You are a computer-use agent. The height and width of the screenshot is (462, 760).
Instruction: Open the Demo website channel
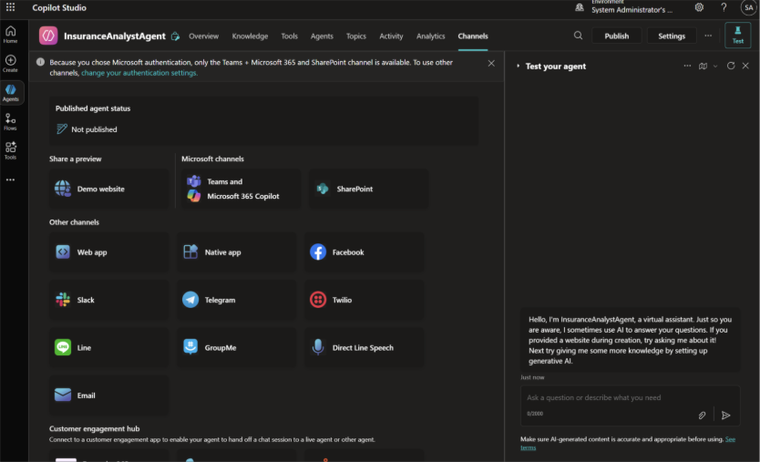tap(109, 189)
